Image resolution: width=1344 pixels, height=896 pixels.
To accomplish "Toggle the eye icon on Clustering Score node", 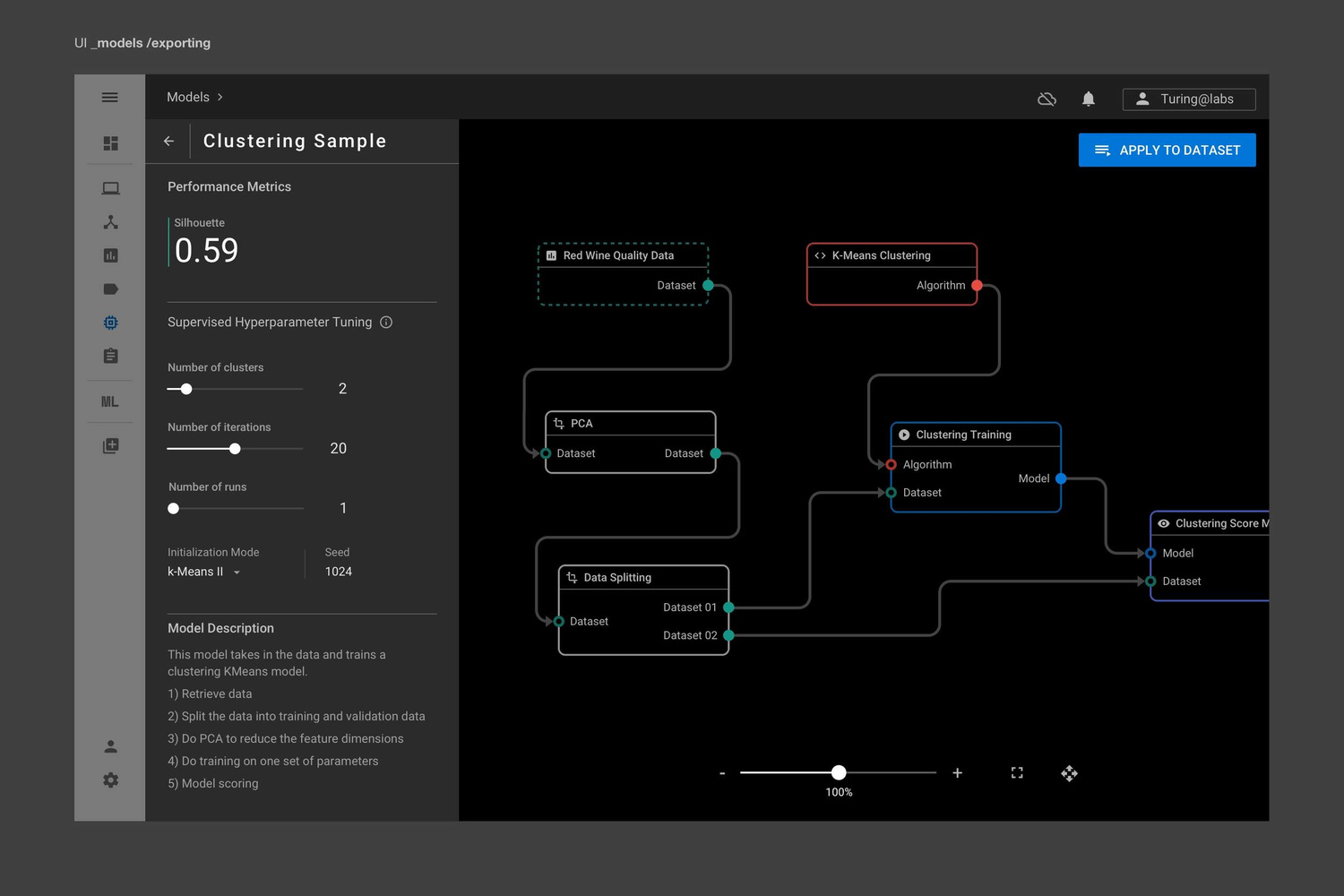I will pos(1163,523).
